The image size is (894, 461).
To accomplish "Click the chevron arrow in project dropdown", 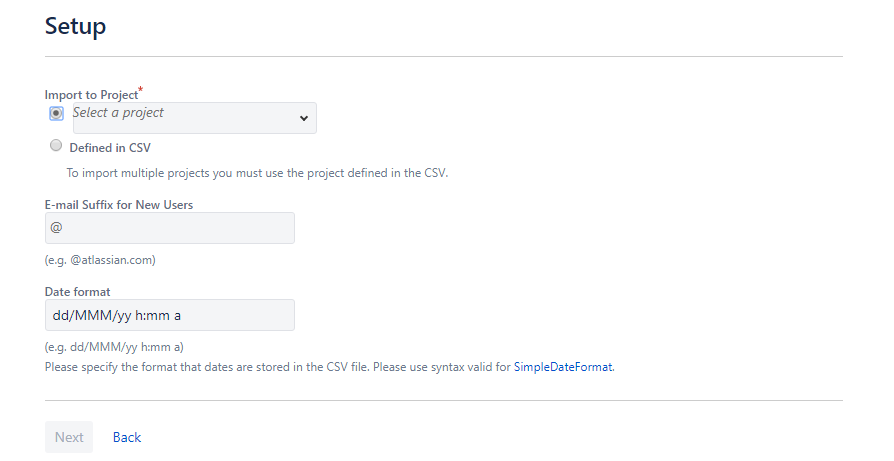I will pyautogui.click(x=304, y=118).
